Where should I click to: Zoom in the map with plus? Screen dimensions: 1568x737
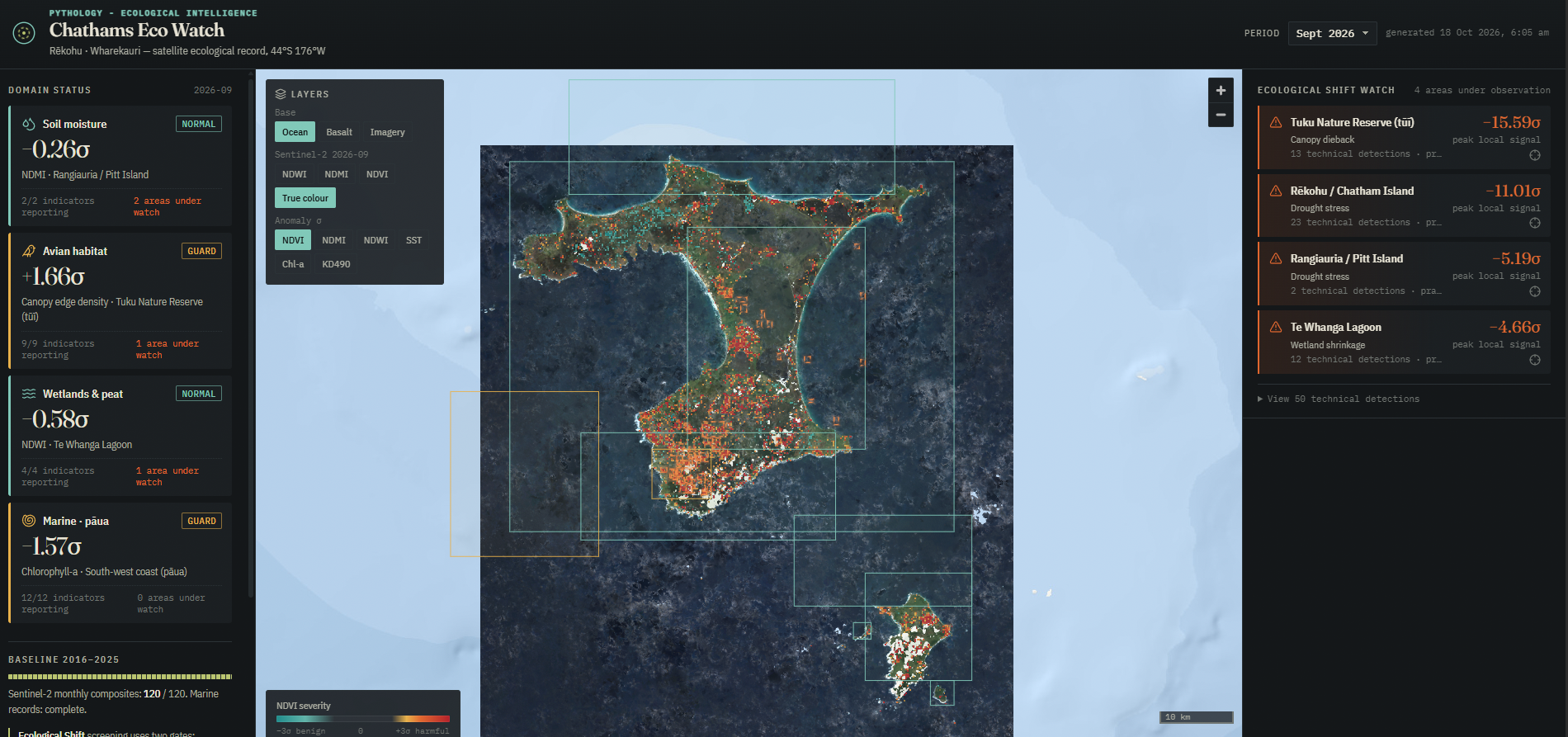1221,90
